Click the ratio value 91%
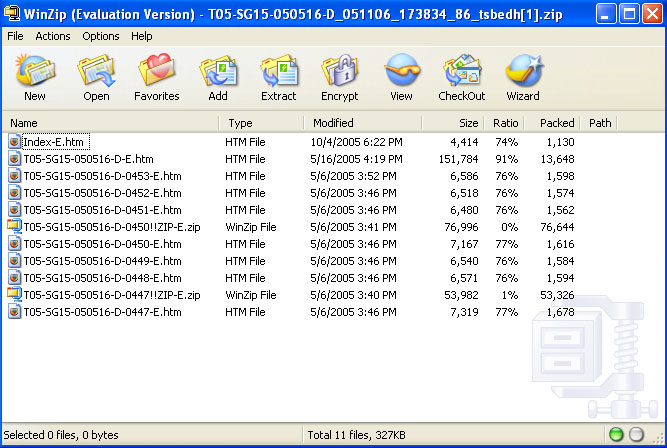Viewport: 667px width, 448px height. pyautogui.click(x=507, y=159)
